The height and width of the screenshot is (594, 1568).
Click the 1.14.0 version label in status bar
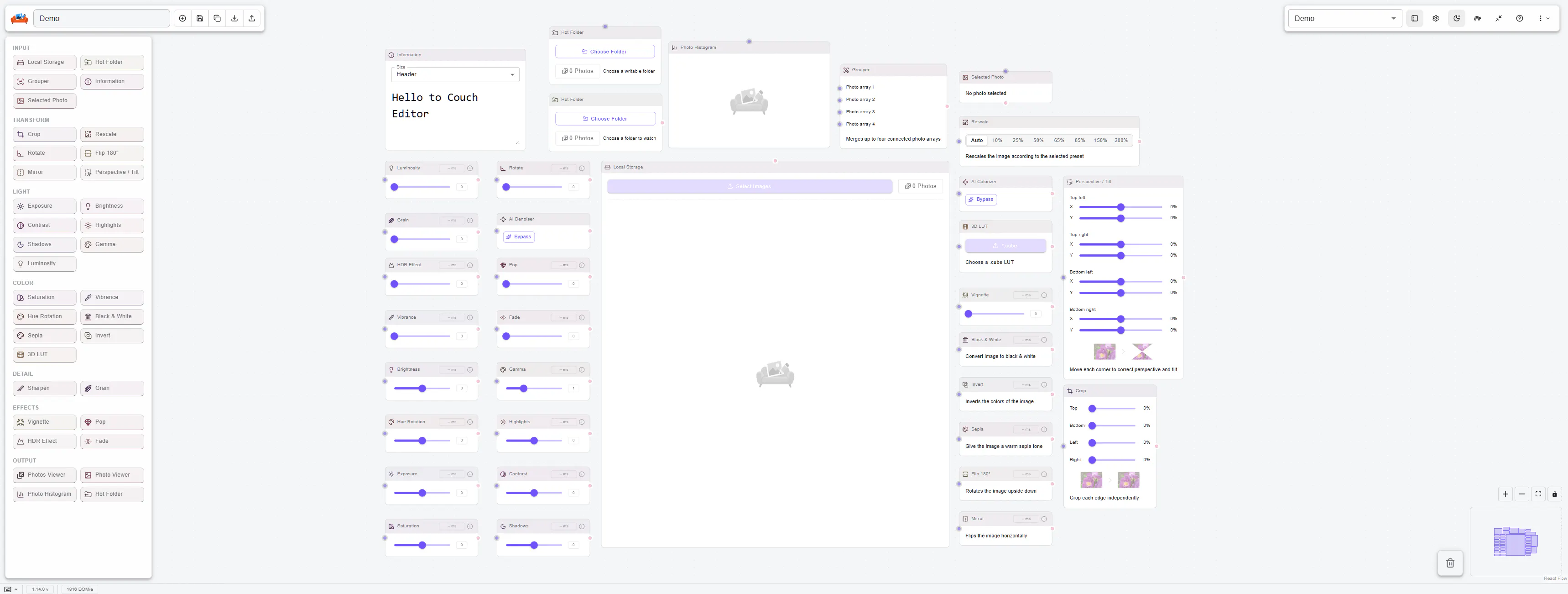point(40,589)
